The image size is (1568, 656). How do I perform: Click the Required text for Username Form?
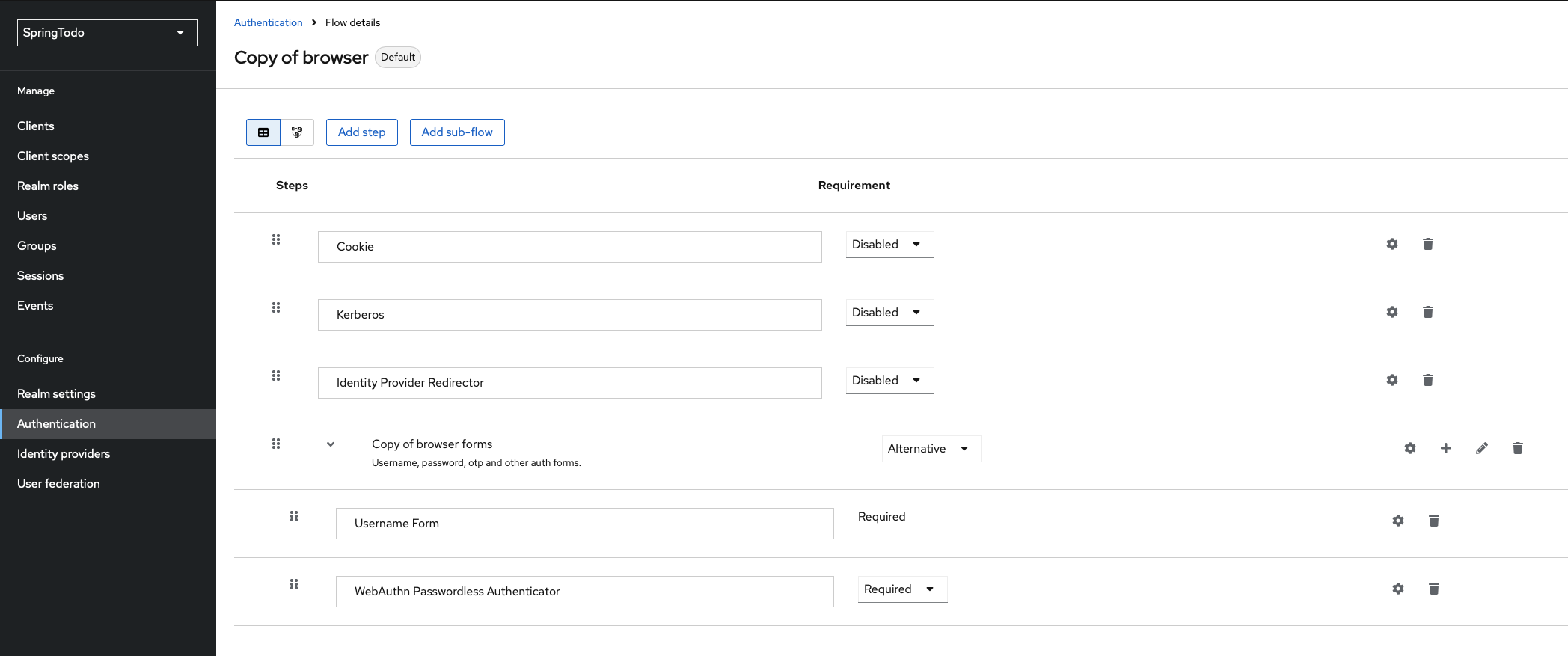(x=881, y=517)
